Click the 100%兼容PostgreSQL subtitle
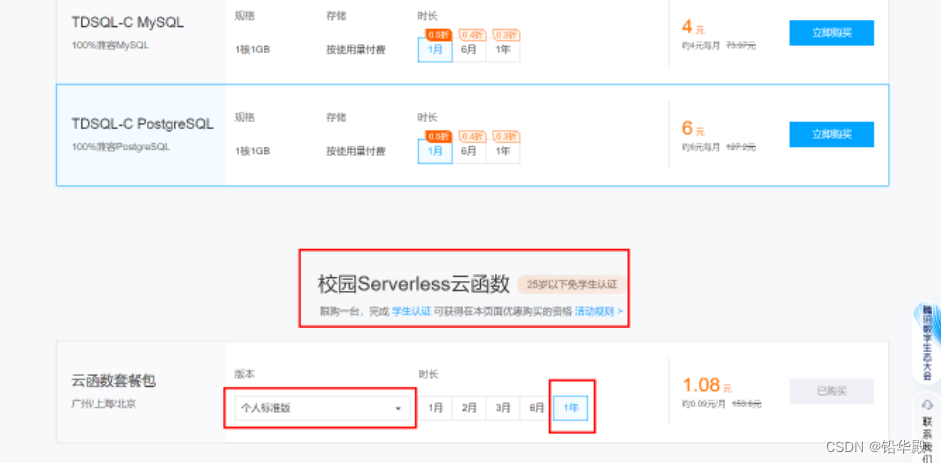Image resolution: width=941 pixels, height=463 pixels. (121, 146)
